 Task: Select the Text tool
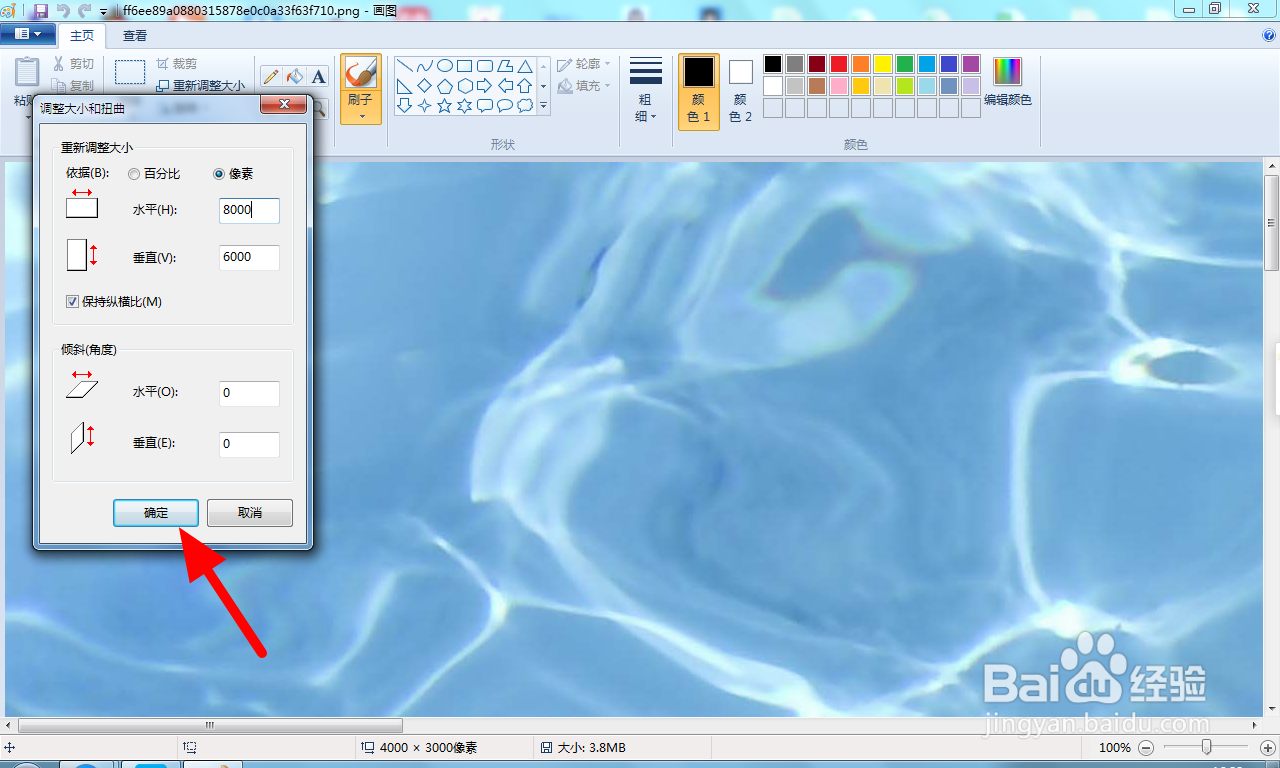(318, 76)
